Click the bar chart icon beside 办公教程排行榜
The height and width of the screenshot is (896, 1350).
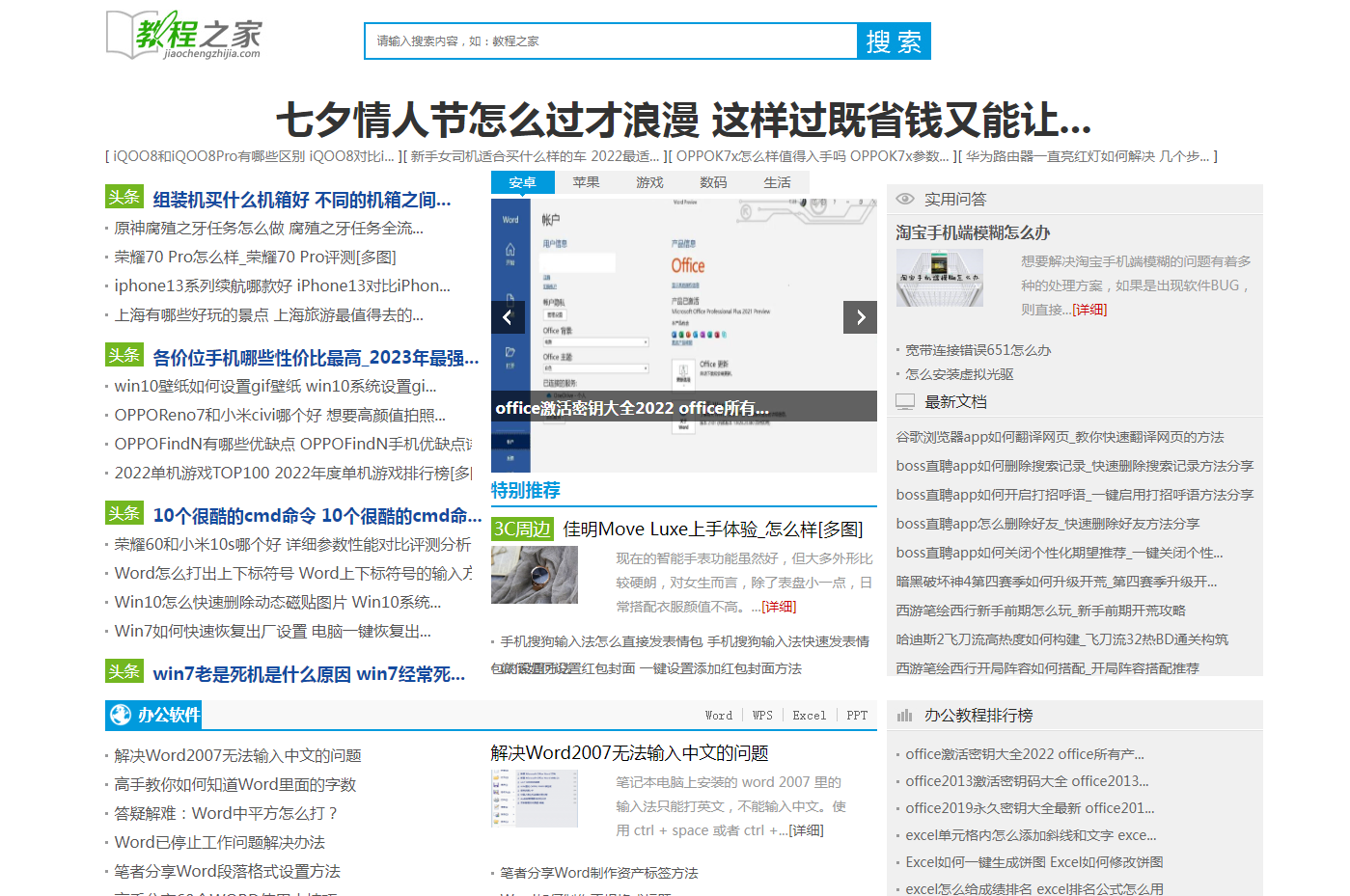(x=904, y=716)
